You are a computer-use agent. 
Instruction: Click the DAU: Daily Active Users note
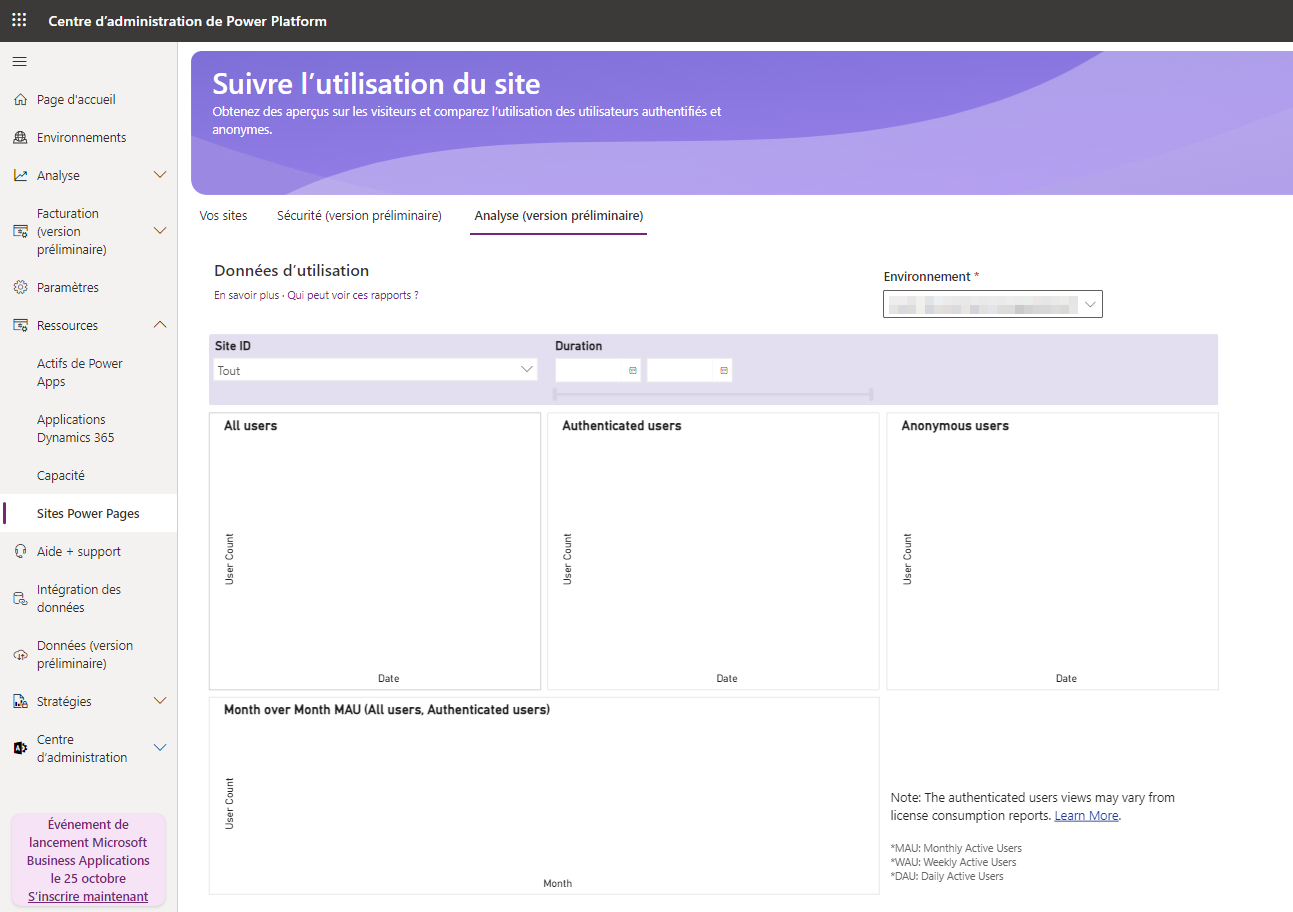(947, 876)
